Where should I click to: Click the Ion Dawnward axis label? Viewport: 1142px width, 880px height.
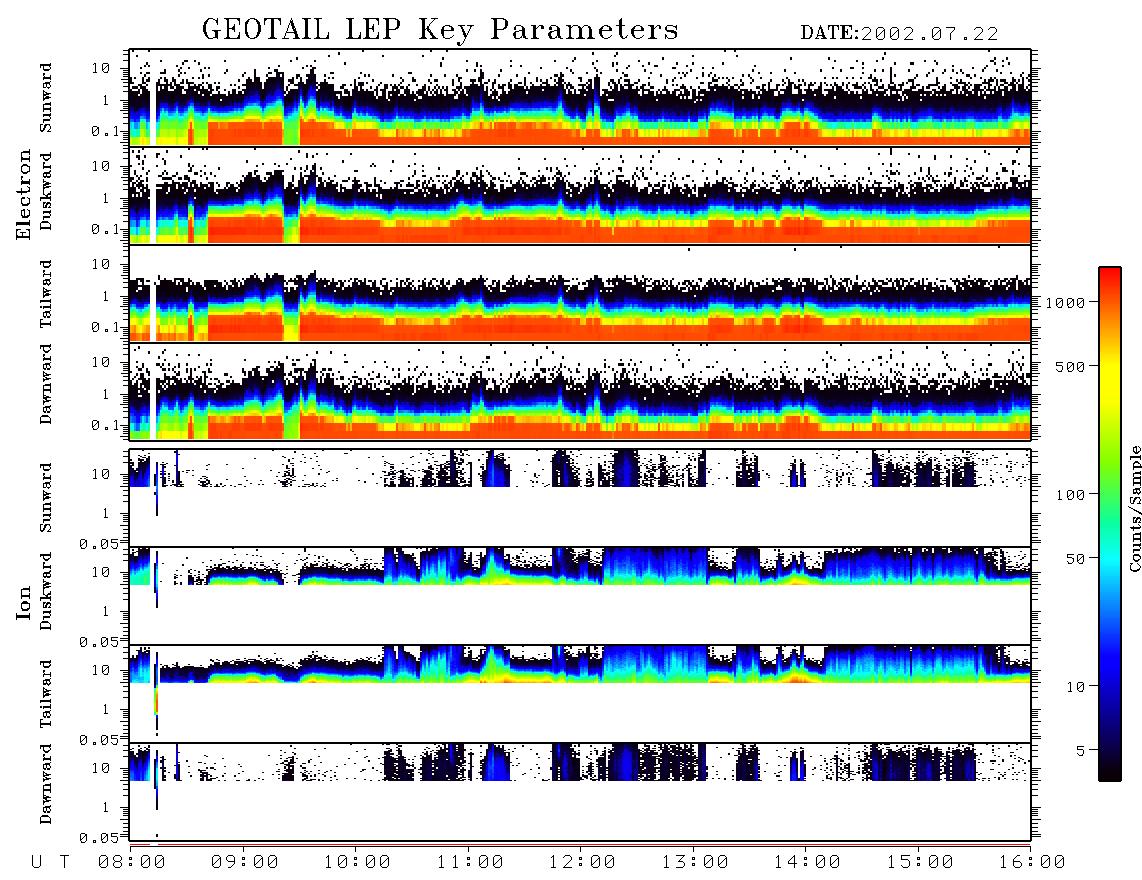(46, 784)
